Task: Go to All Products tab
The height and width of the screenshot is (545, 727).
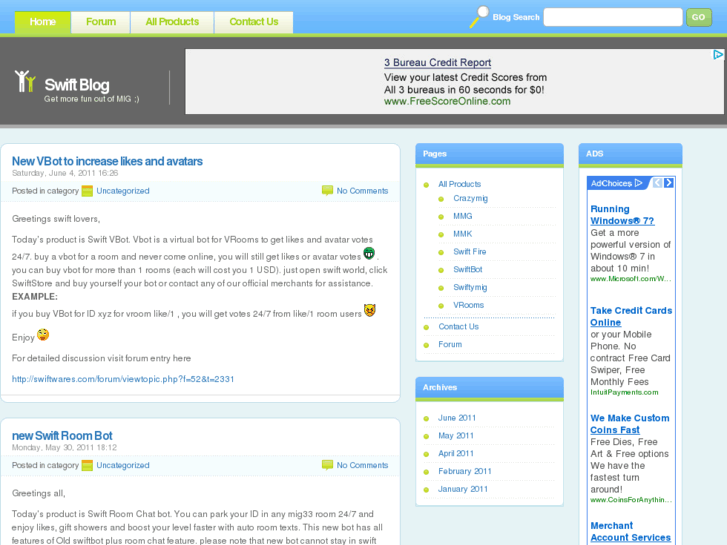Action: click(x=172, y=22)
